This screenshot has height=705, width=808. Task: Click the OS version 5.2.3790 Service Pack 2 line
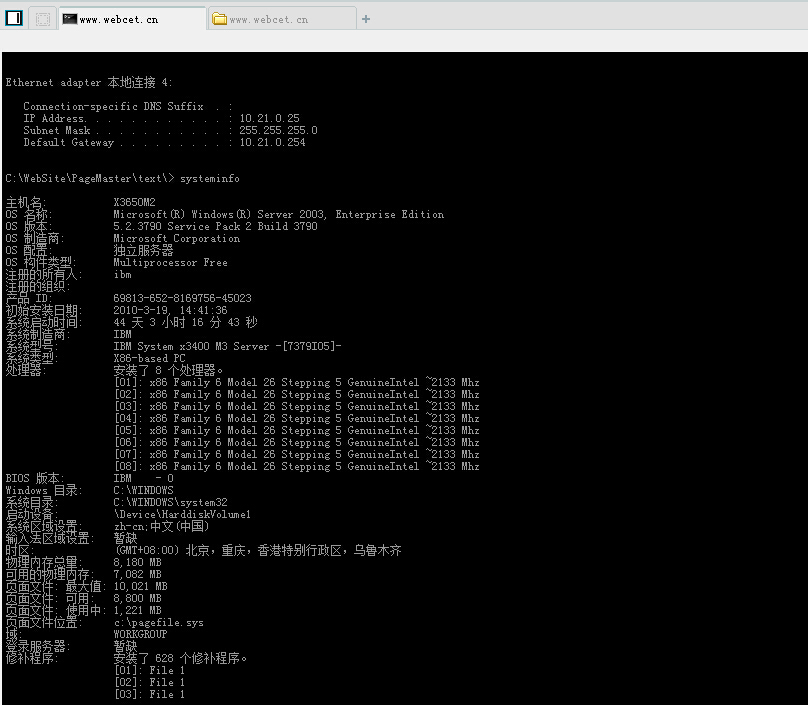pos(215,226)
